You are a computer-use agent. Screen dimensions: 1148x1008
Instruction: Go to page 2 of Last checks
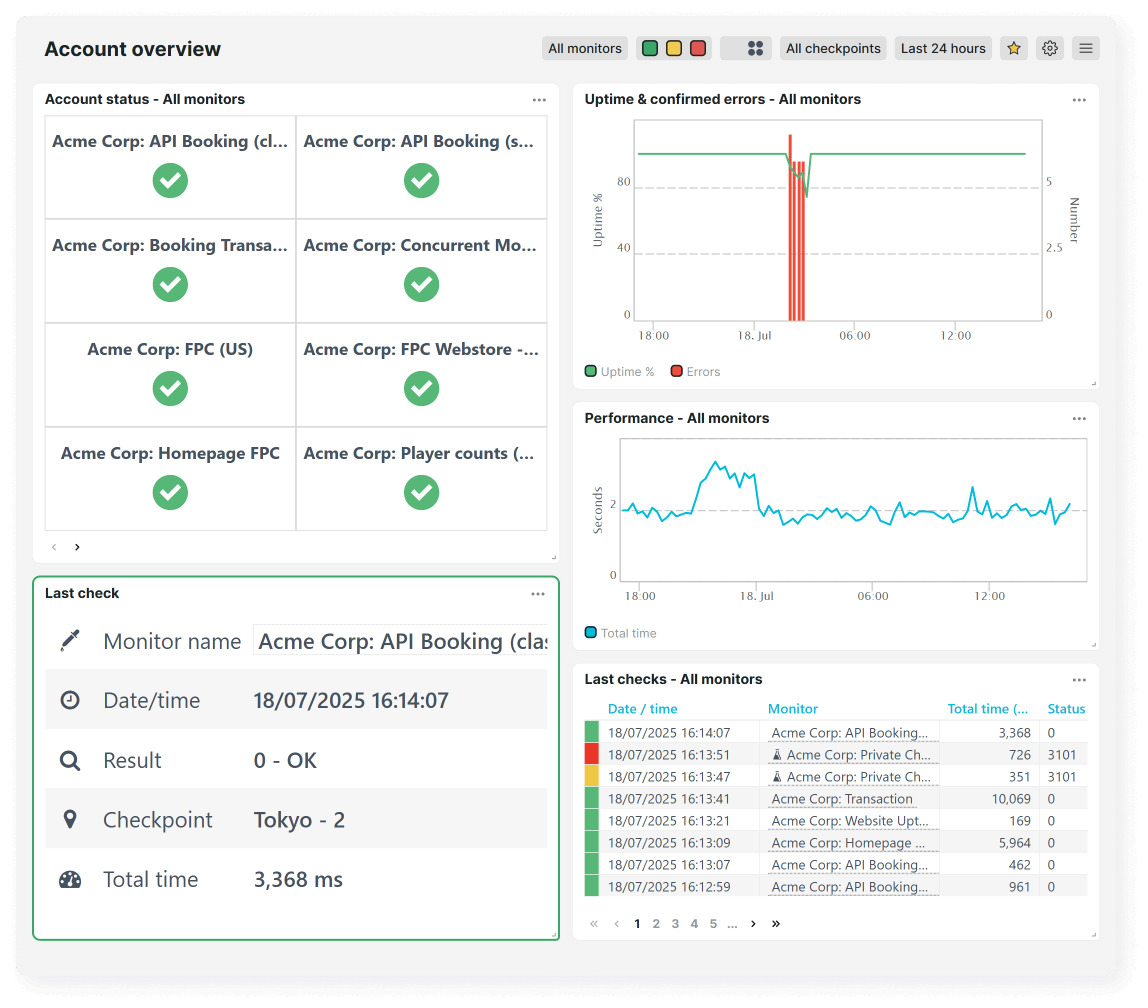point(656,923)
